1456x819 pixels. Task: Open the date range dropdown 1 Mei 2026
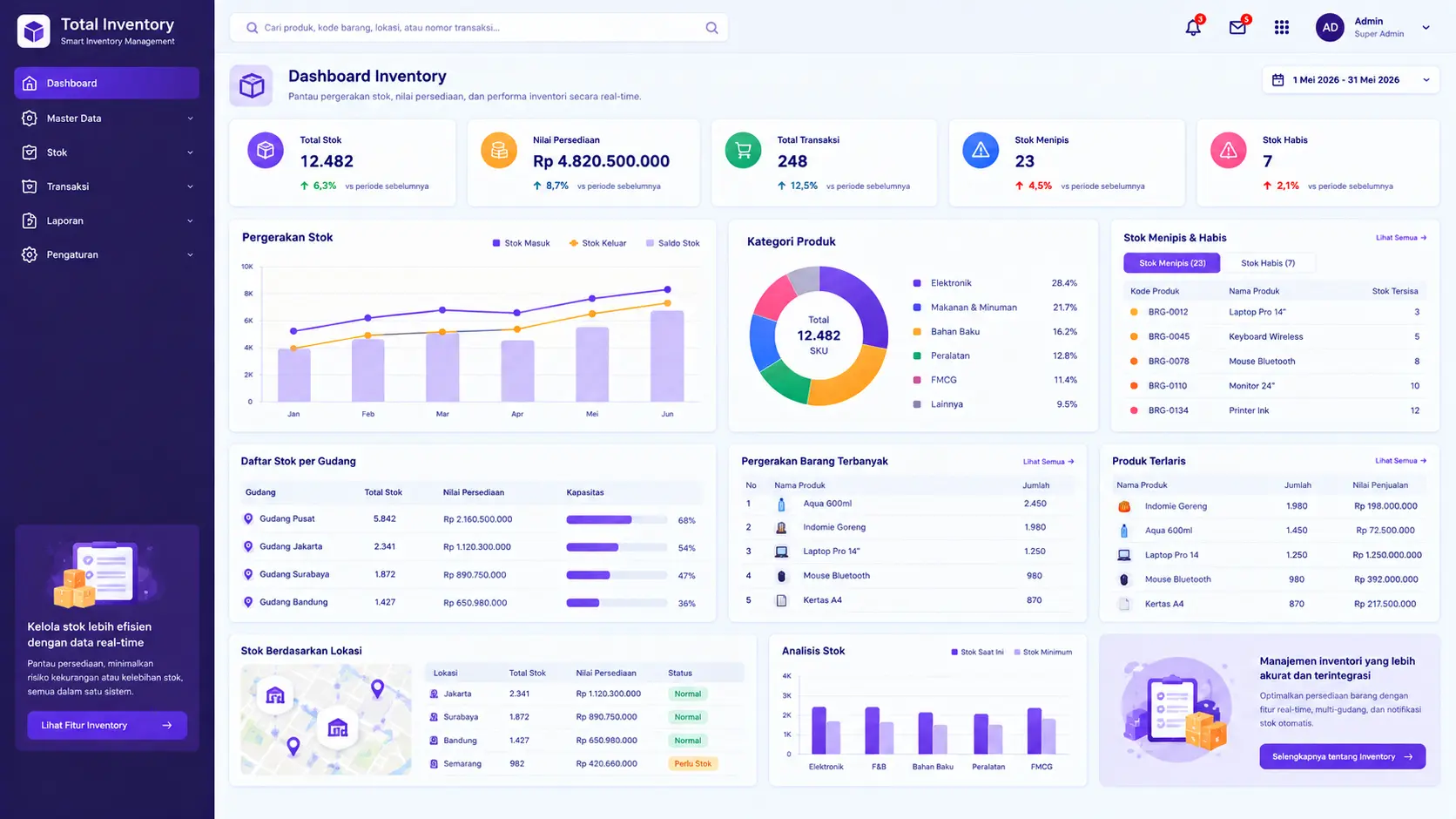tap(1350, 80)
